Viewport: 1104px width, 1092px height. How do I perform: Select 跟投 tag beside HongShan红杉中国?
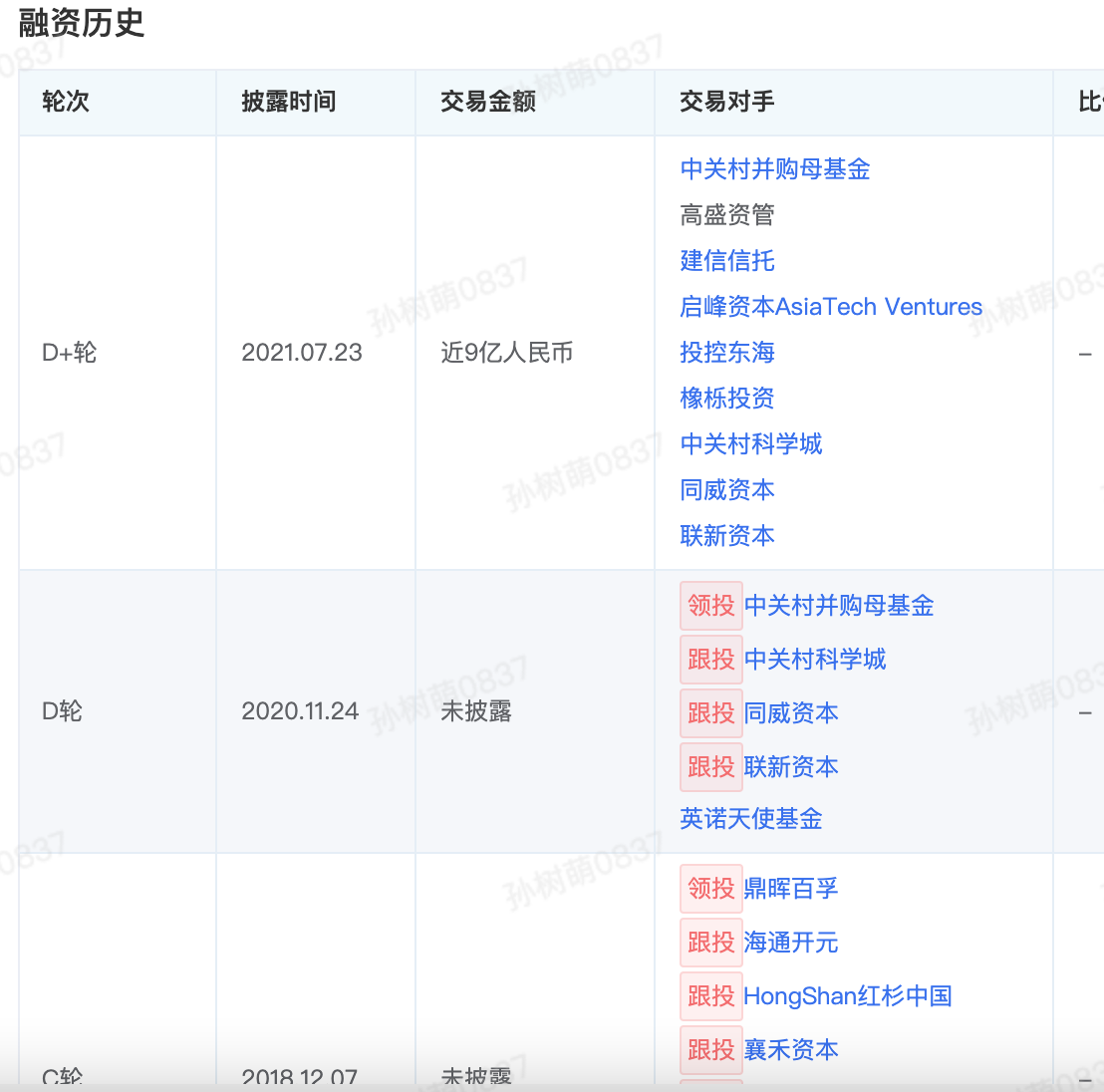[711, 996]
